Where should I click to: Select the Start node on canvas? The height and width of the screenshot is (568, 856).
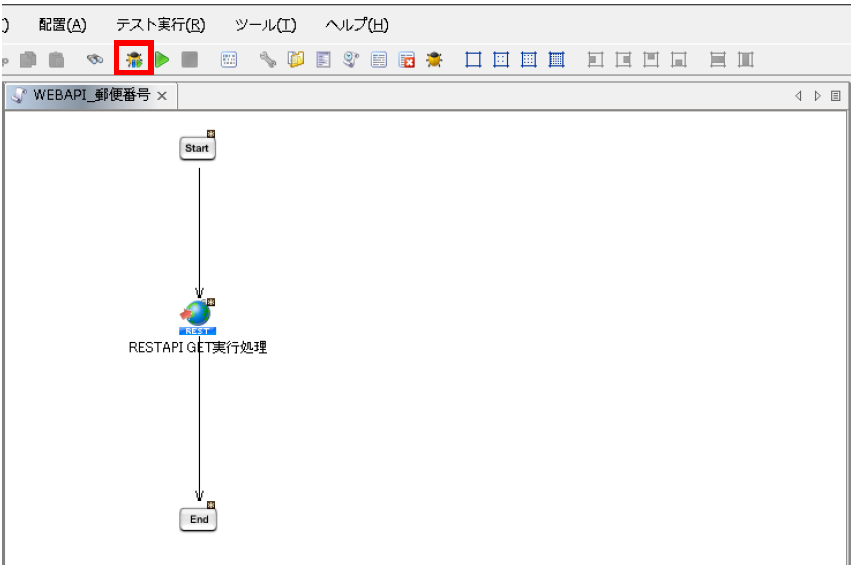coord(197,148)
